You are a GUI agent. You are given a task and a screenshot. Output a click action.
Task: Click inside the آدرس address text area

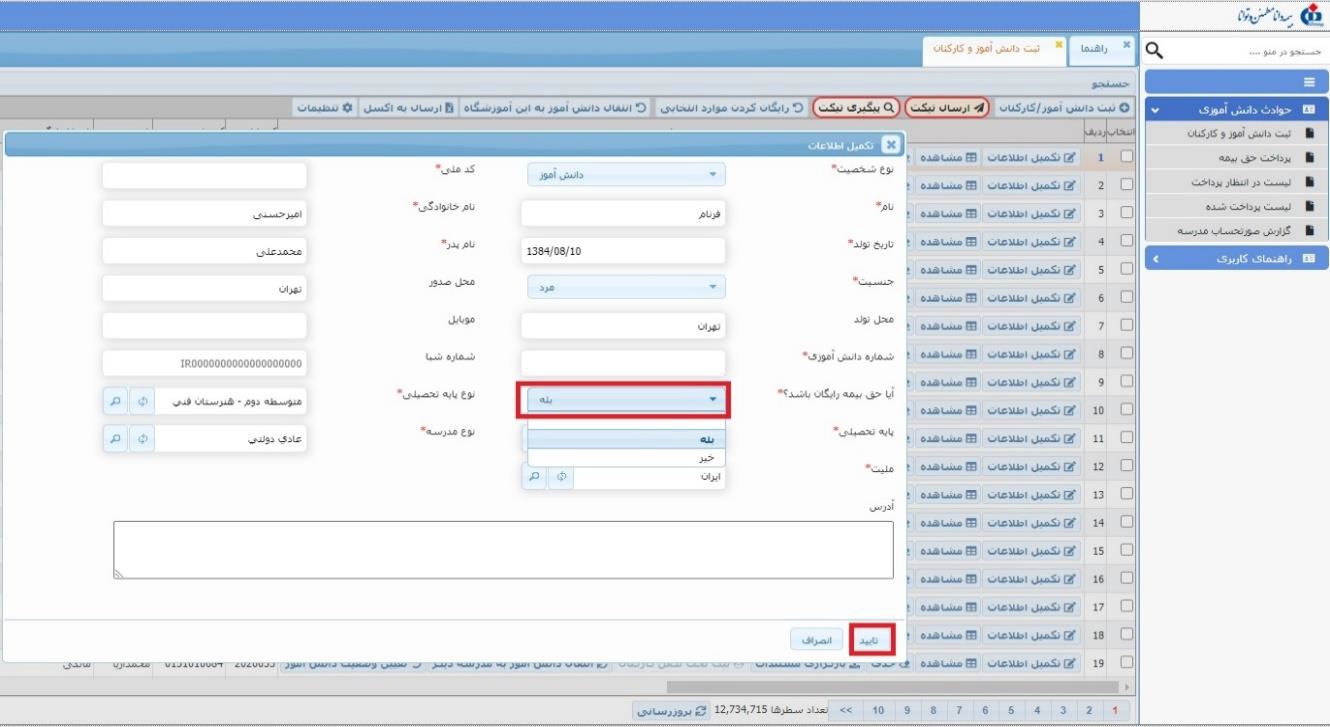tap(503, 549)
